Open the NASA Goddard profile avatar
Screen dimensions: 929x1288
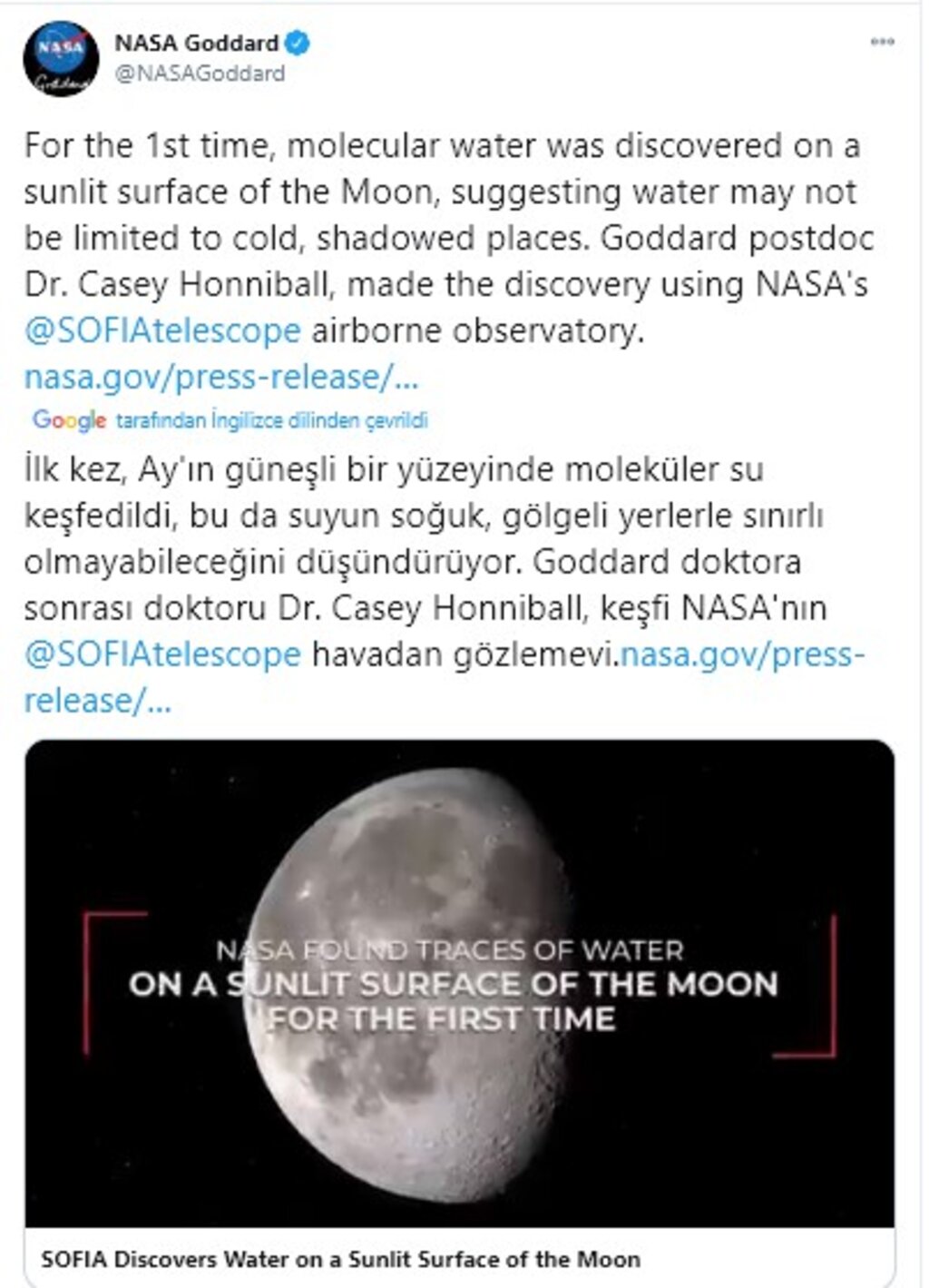coord(61,57)
